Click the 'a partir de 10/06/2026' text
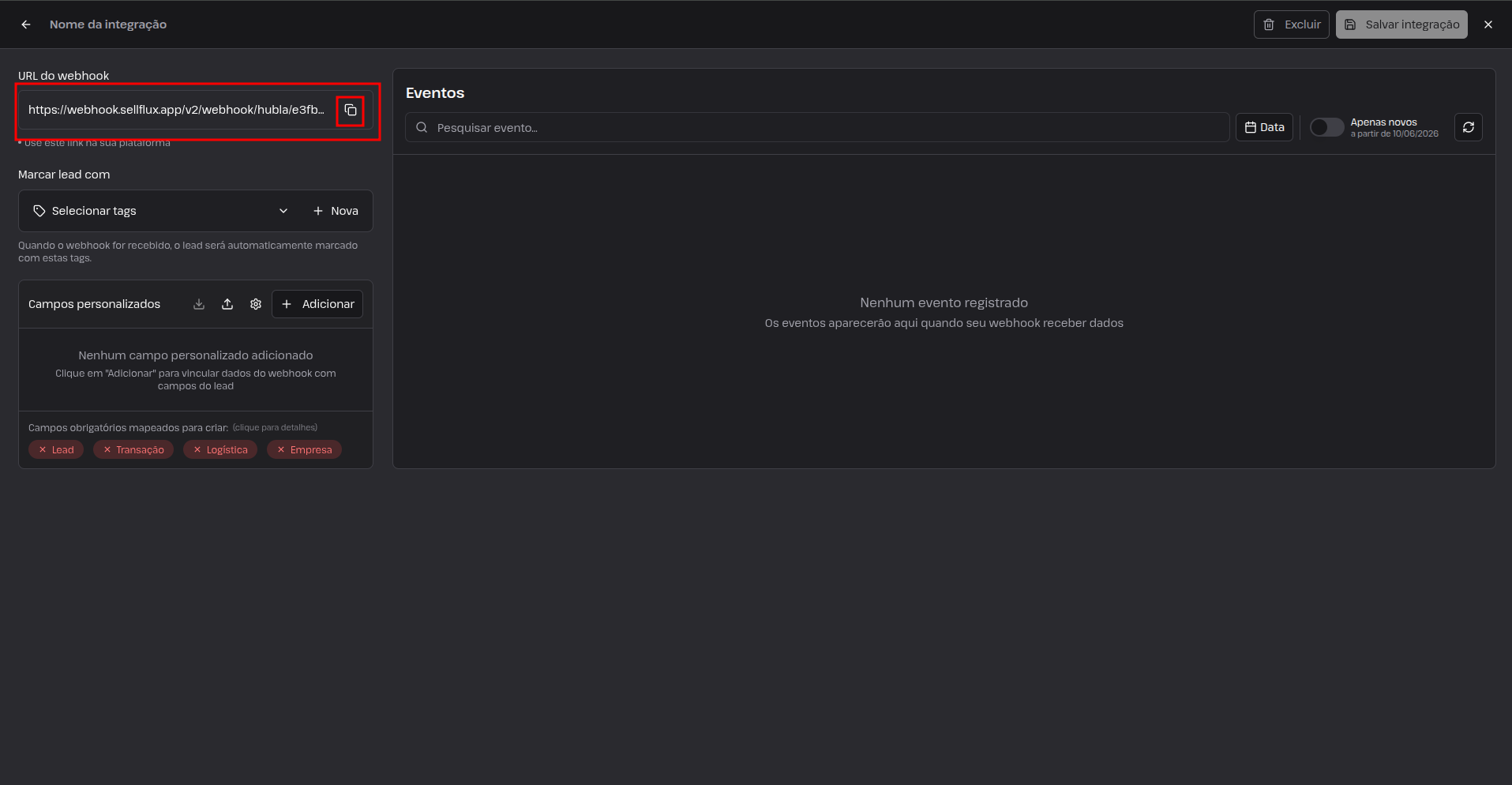1512x785 pixels. click(1394, 133)
